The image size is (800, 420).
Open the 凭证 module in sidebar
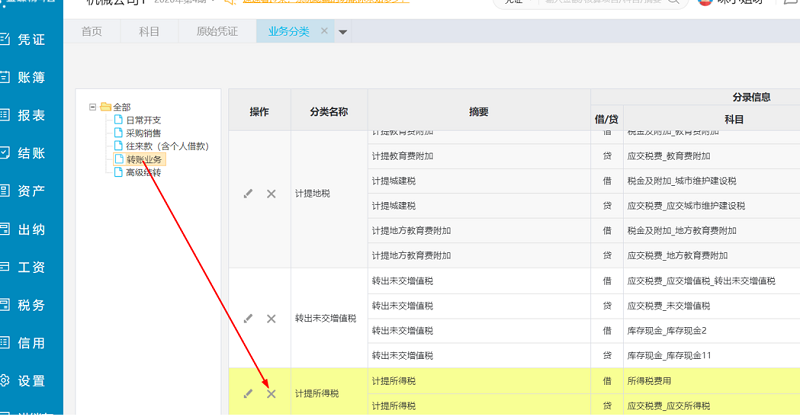click(30, 40)
